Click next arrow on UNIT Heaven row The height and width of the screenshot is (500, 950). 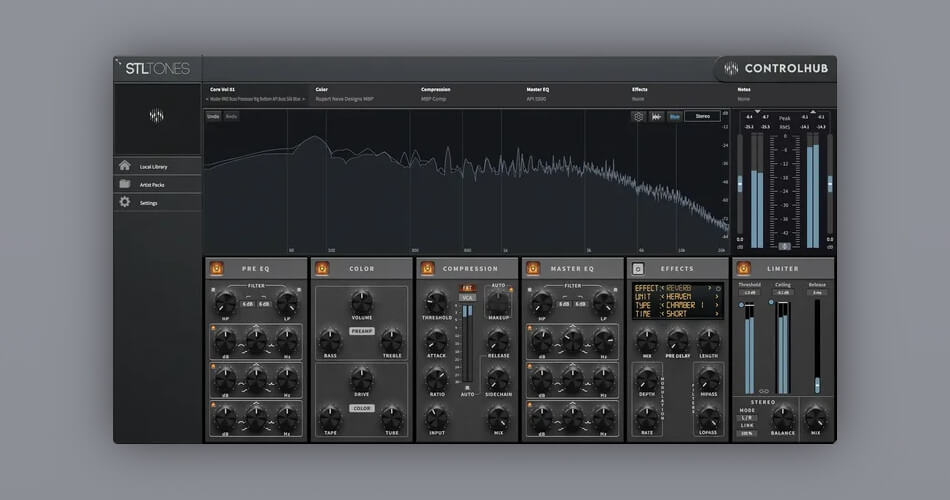[x=716, y=297]
